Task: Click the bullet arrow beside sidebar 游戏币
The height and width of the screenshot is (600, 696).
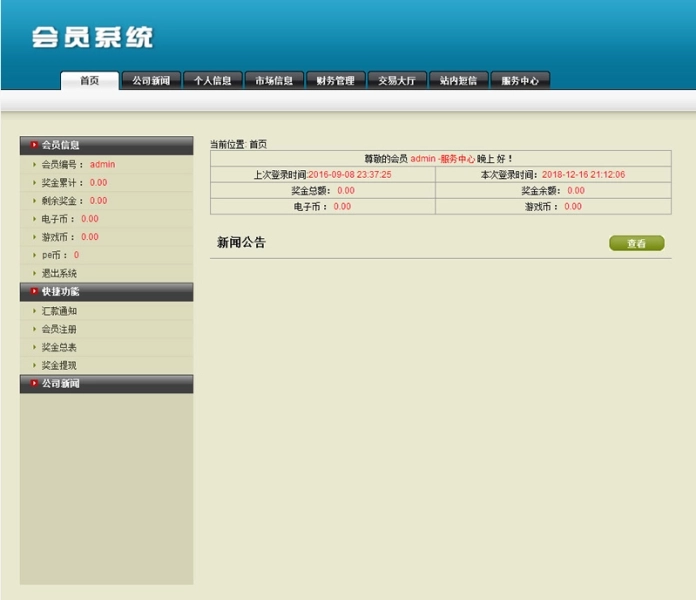Action: 34,237
